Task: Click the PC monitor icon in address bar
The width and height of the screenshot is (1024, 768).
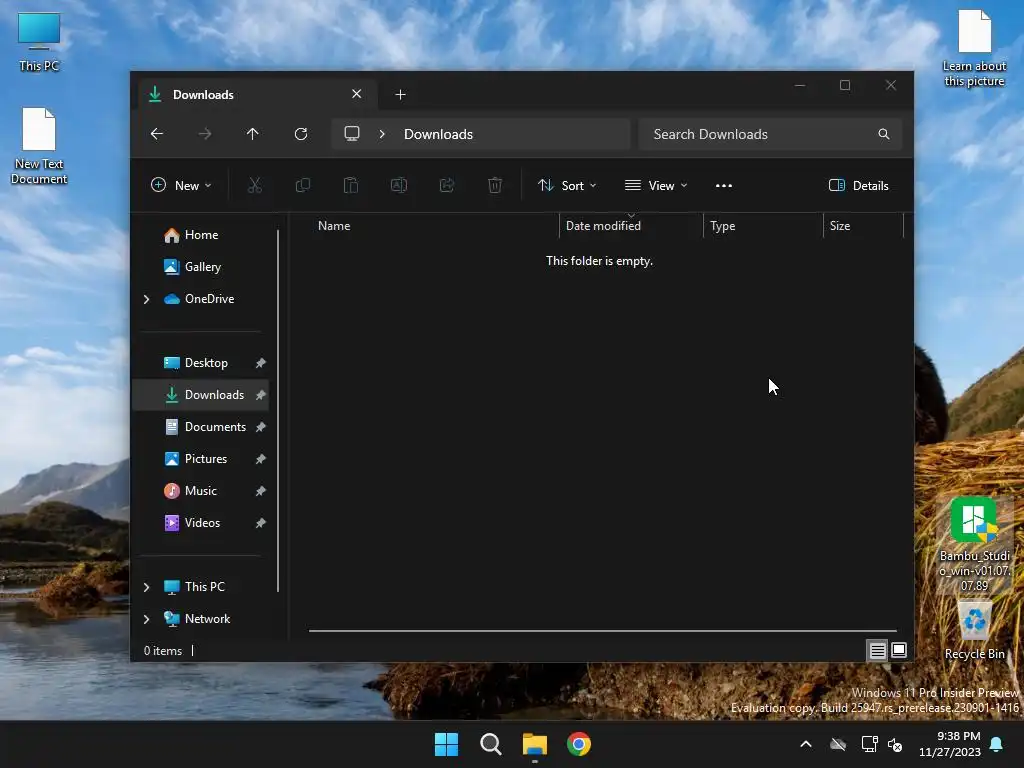Action: tap(352, 134)
